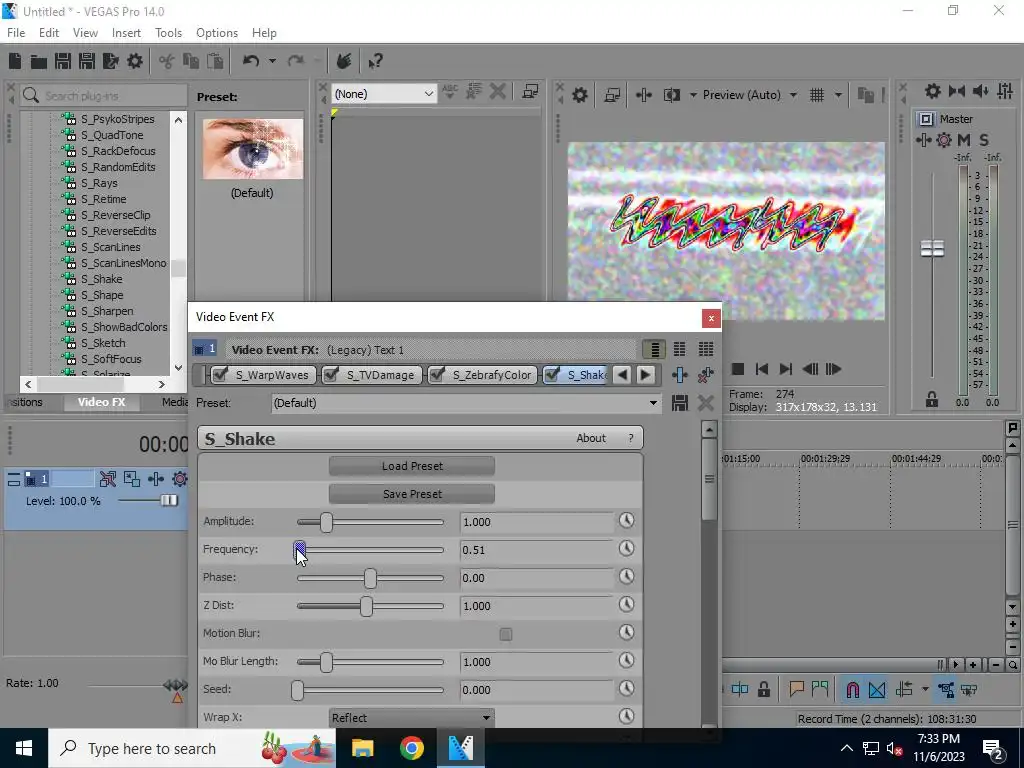The image size is (1024, 768).
Task: Toggle Enable Snapping magnet icon
Action: pos(853,690)
